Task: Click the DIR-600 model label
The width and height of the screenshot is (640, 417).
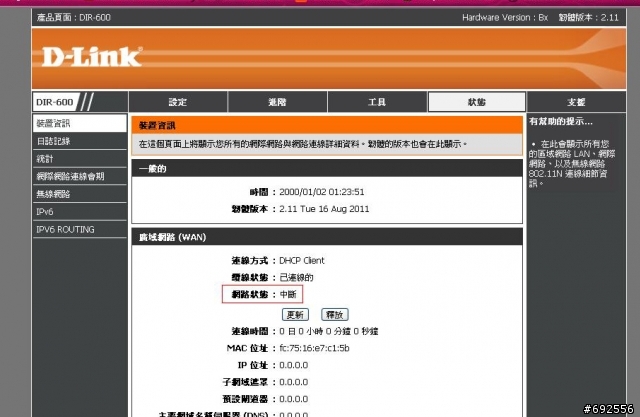Action: (x=55, y=102)
